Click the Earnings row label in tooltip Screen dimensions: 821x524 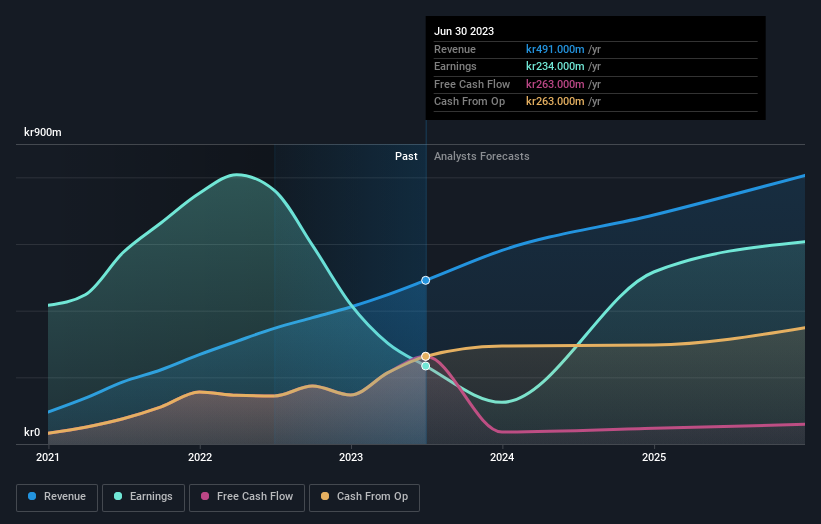point(456,66)
